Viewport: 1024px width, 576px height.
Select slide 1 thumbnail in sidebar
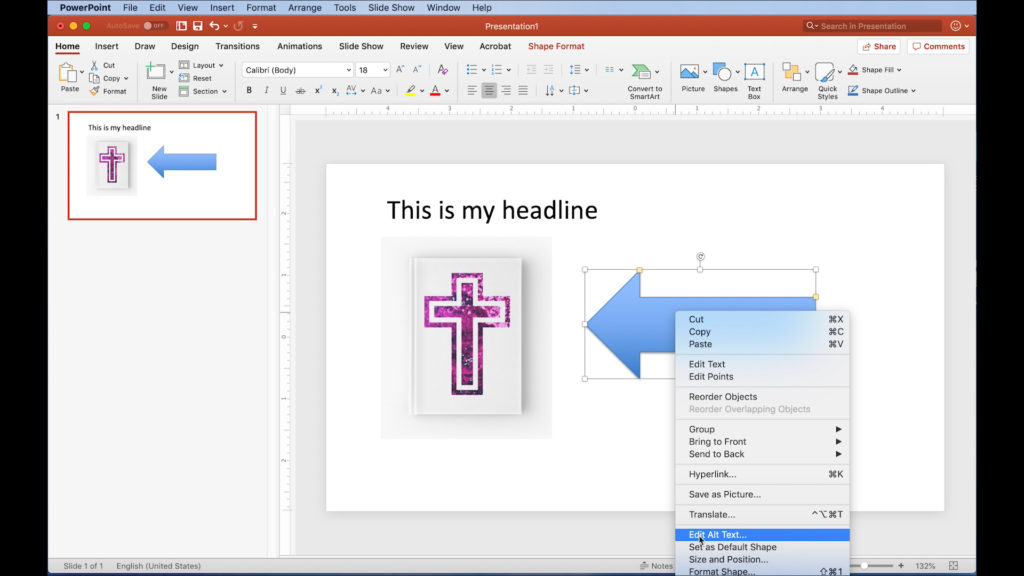pos(163,165)
